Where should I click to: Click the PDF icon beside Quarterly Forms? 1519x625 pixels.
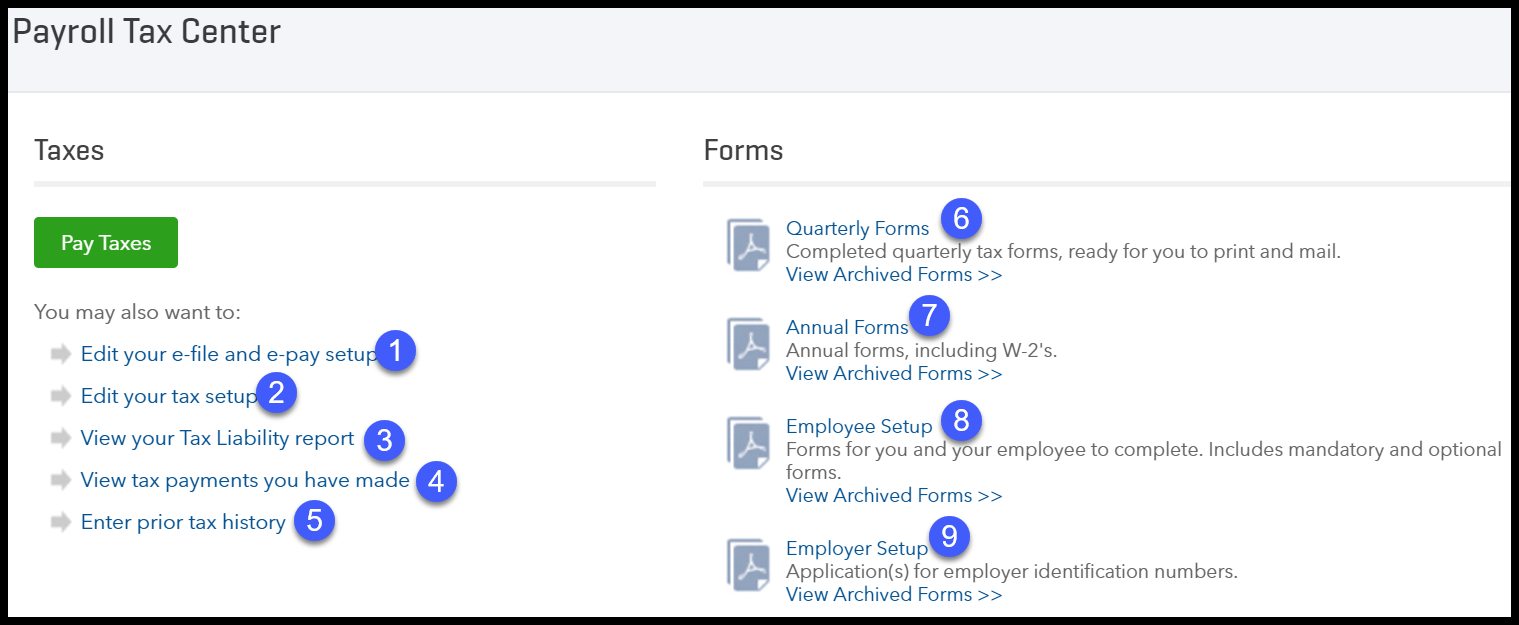pos(748,246)
